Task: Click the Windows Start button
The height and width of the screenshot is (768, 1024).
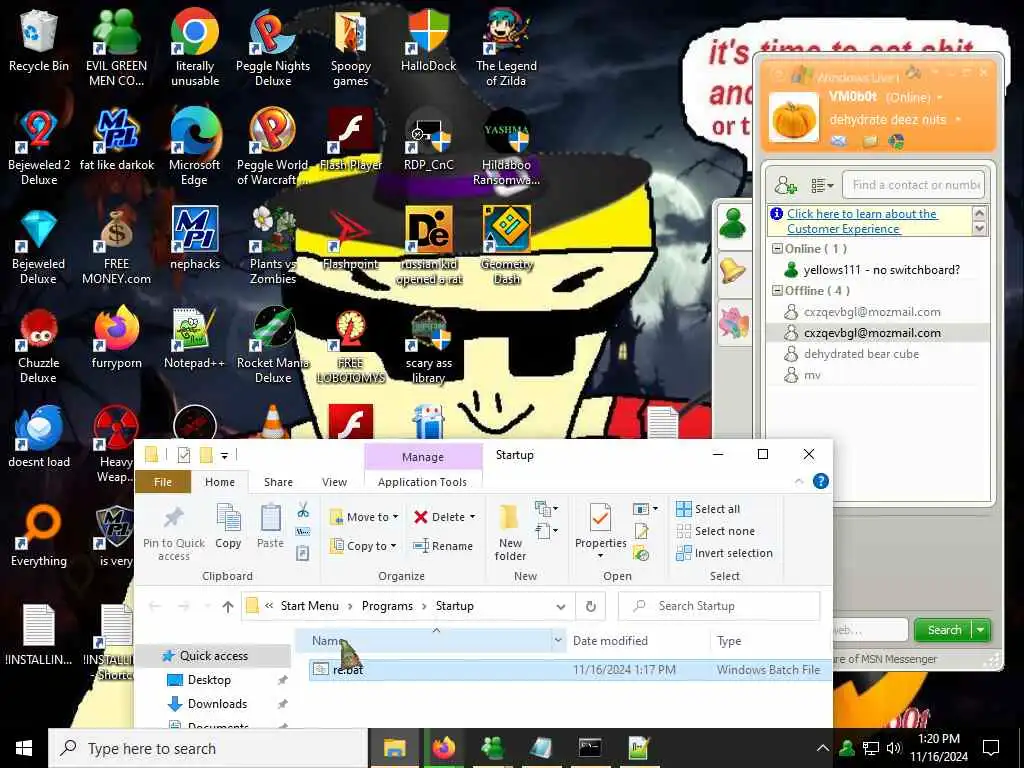Action: [x=24, y=748]
